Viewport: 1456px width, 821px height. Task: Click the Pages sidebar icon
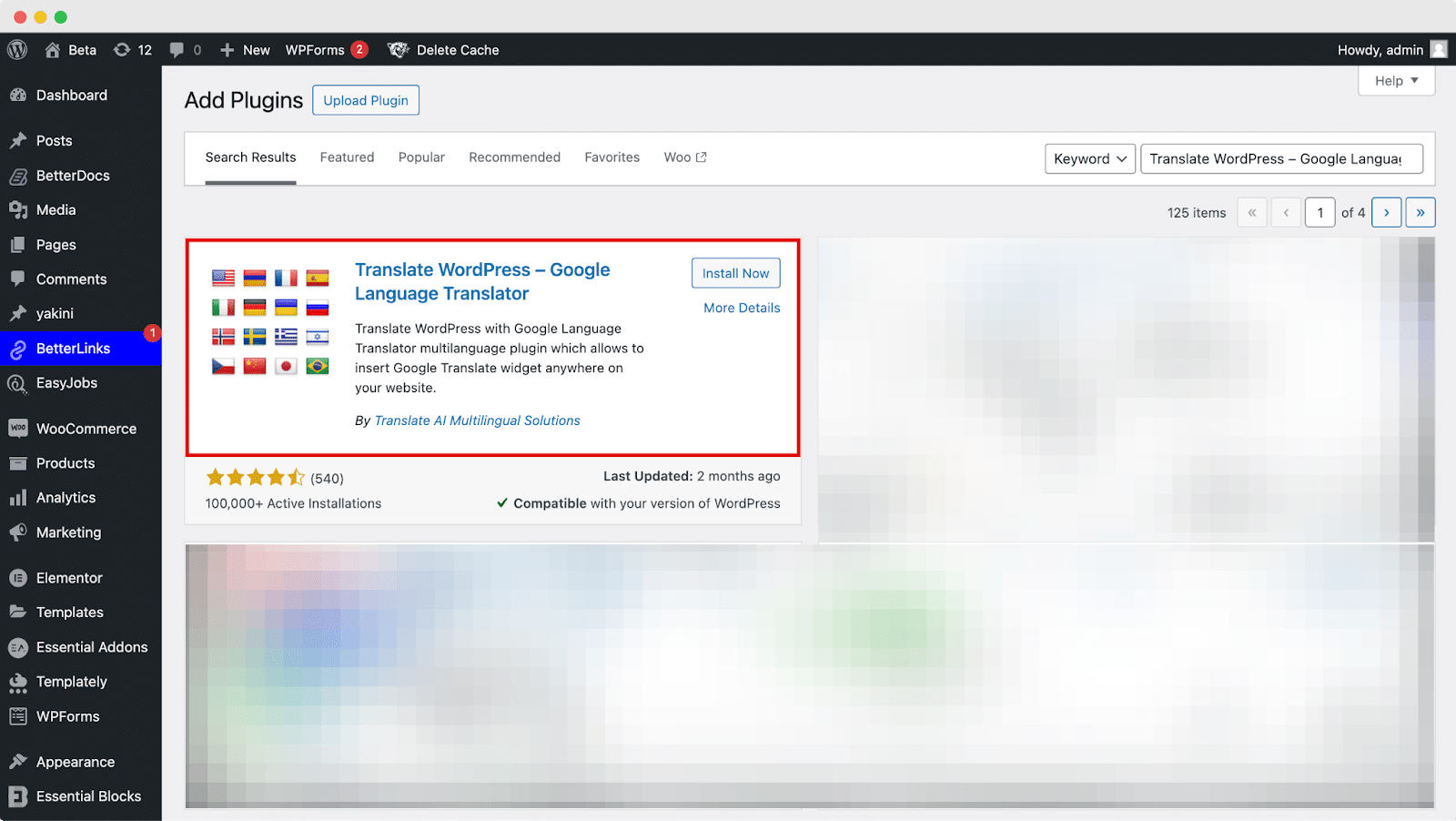pos(18,245)
